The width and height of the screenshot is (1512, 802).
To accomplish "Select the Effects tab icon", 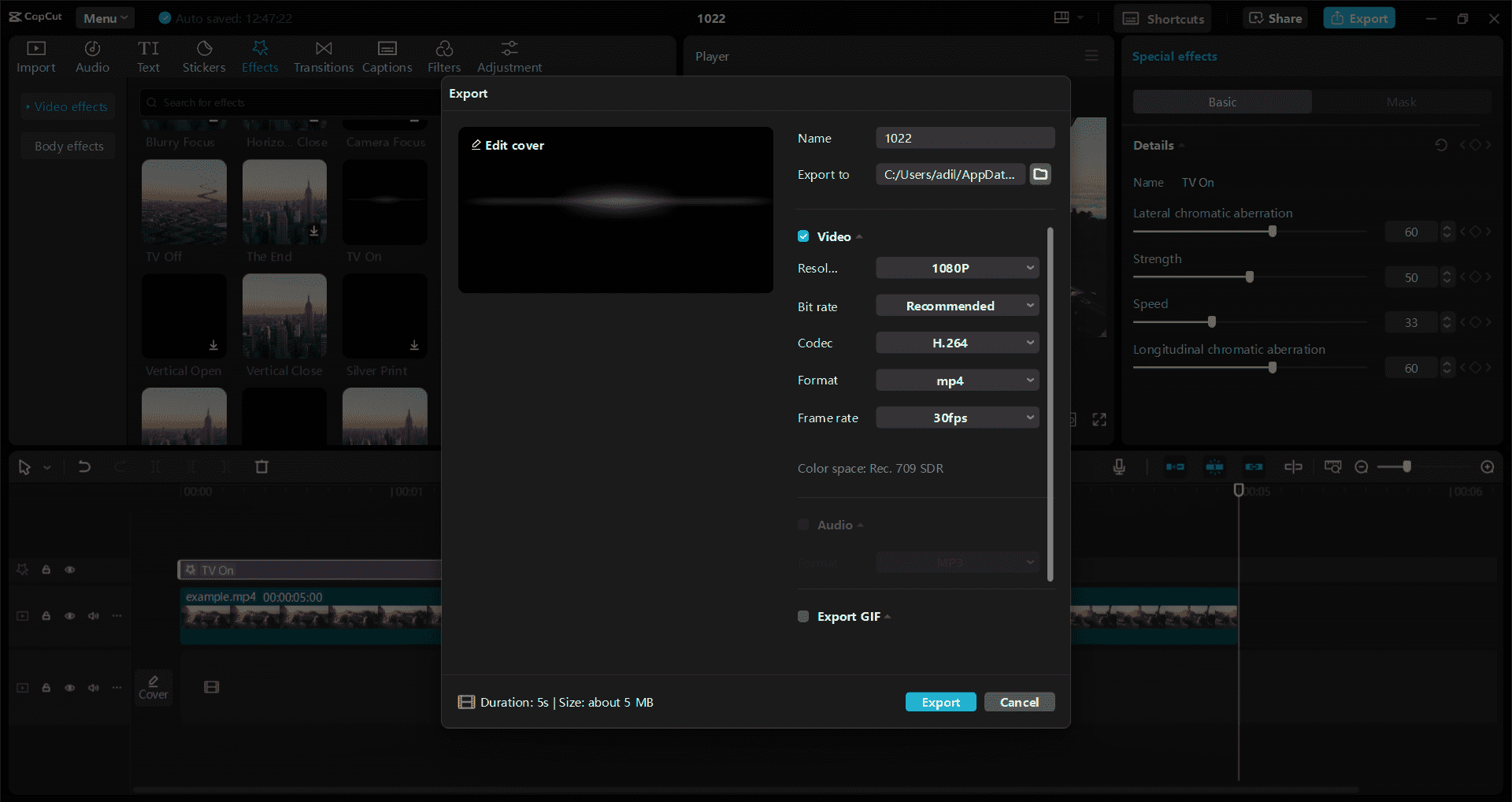I will 260,49.
